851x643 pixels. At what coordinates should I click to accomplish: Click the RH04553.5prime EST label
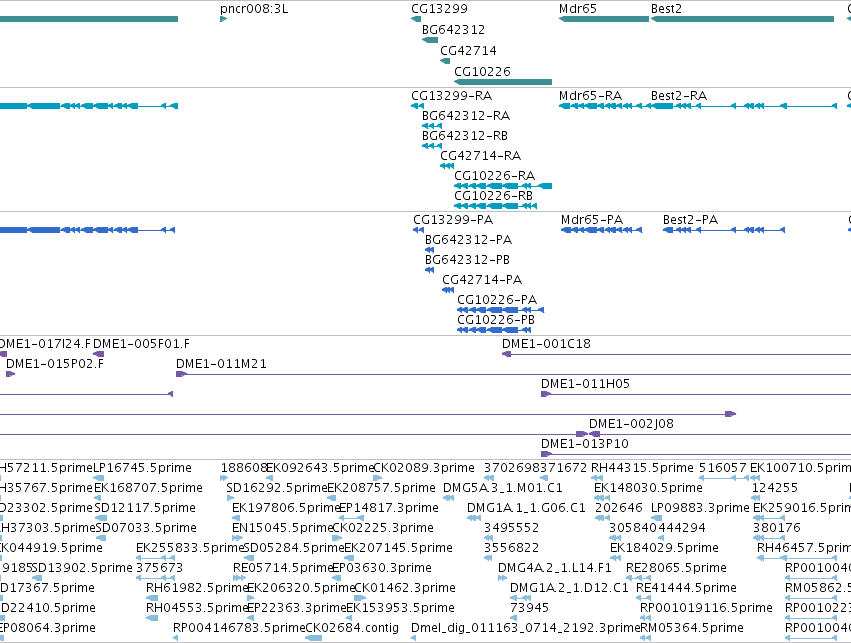coord(197,608)
